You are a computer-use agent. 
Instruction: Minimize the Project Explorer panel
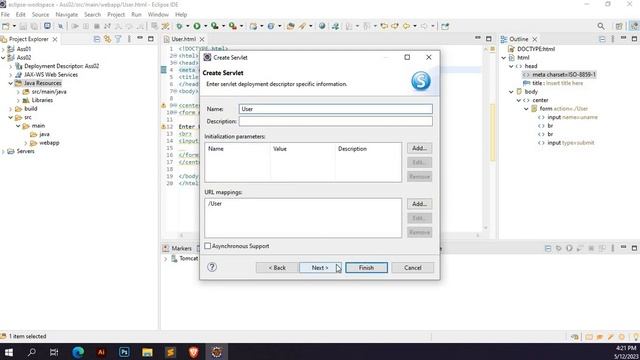[140, 38]
